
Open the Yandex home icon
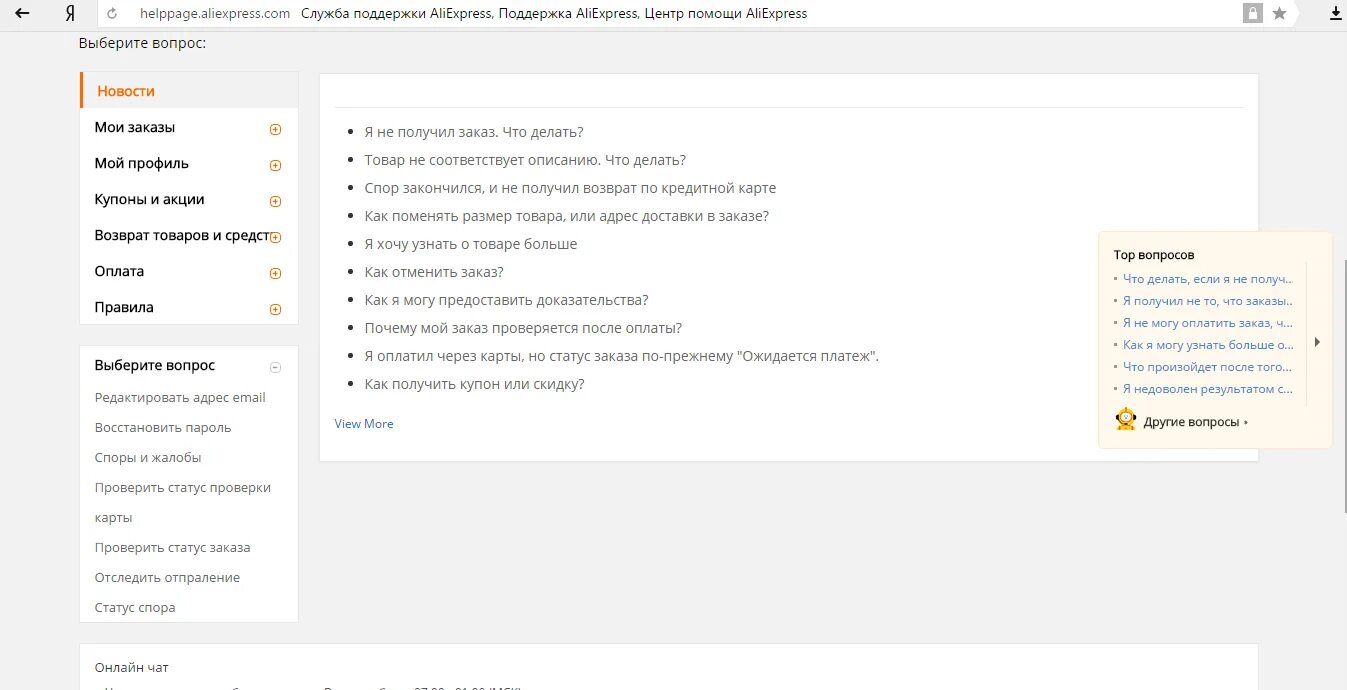[x=69, y=14]
